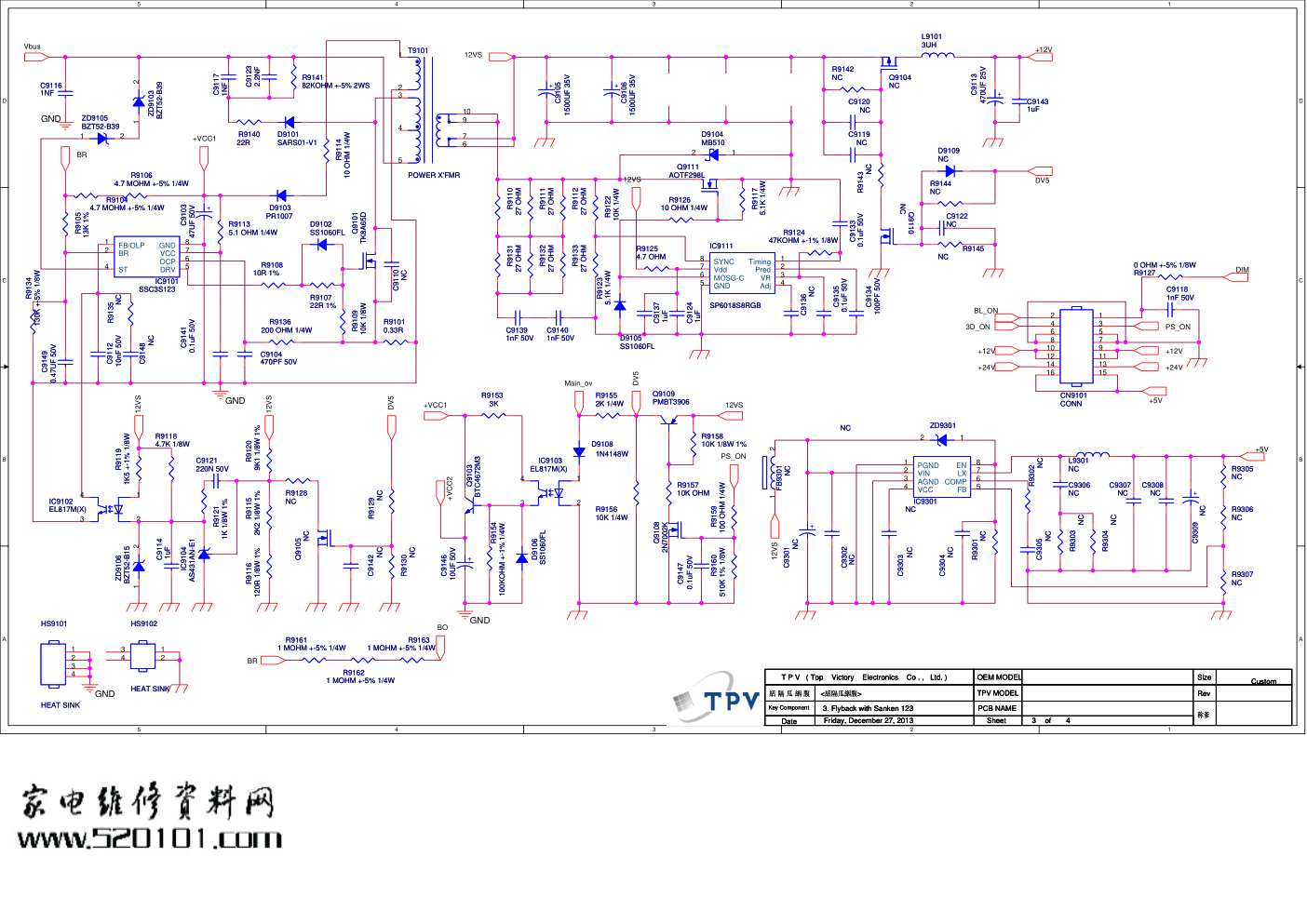The width and height of the screenshot is (1307, 924).
Task: Click the IC9102 EL817M optocoupler symbol
Action: pos(113,509)
